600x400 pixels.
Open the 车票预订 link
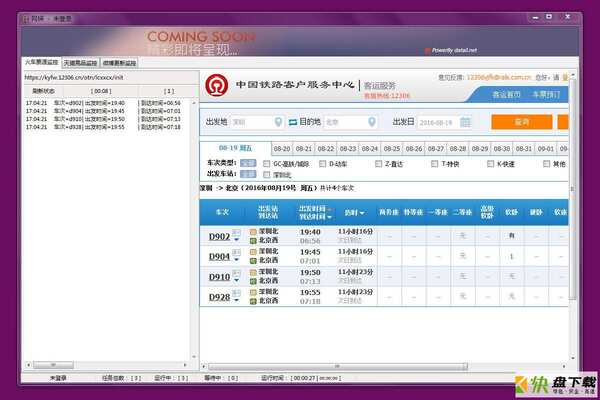click(x=547, y=95)
